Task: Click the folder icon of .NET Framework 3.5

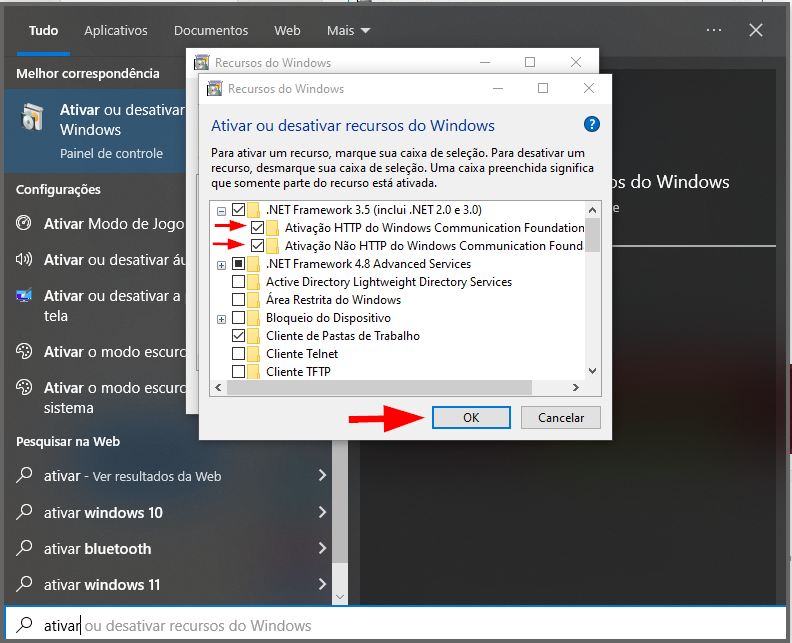Action: coord(254,210)
